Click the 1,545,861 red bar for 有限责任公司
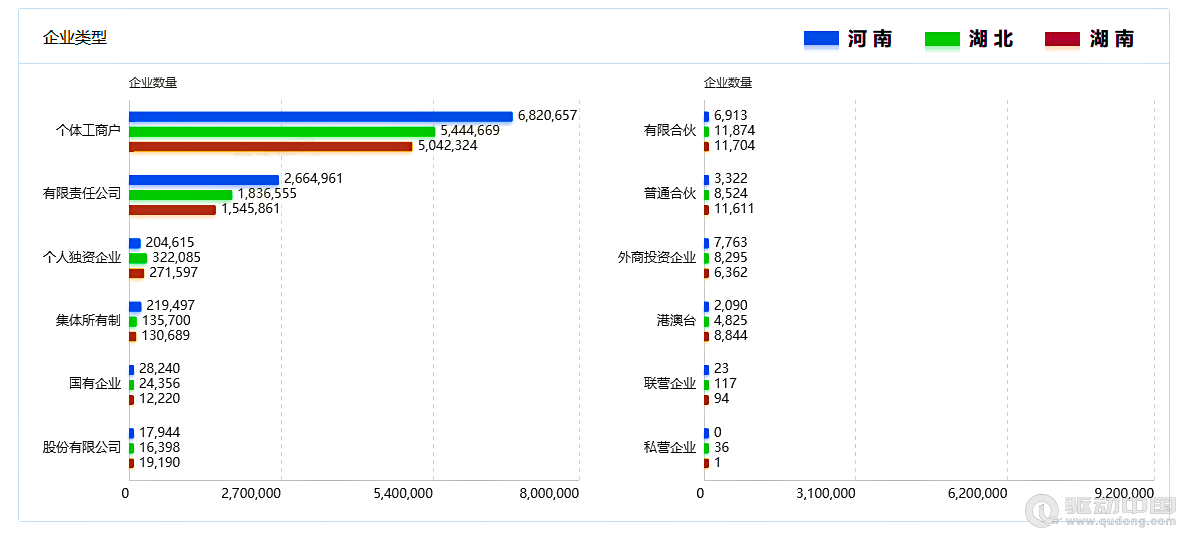 [x=172, y=209]
